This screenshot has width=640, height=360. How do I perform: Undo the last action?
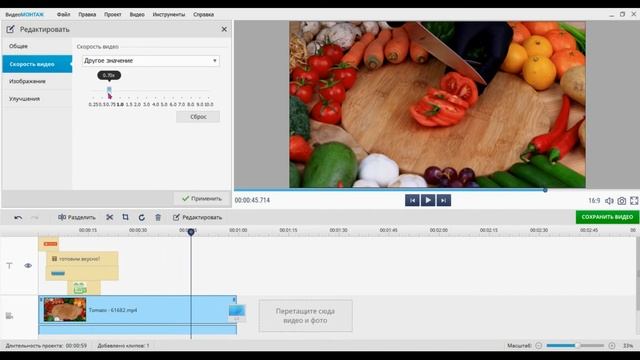18,218
